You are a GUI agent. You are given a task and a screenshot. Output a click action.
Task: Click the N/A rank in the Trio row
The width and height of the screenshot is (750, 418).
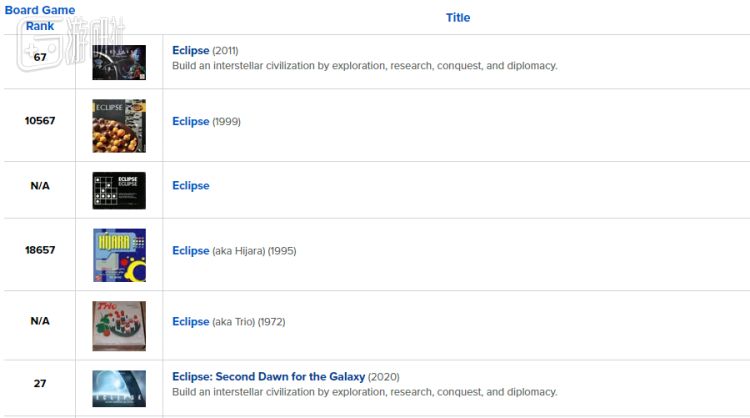pos(40,321)
